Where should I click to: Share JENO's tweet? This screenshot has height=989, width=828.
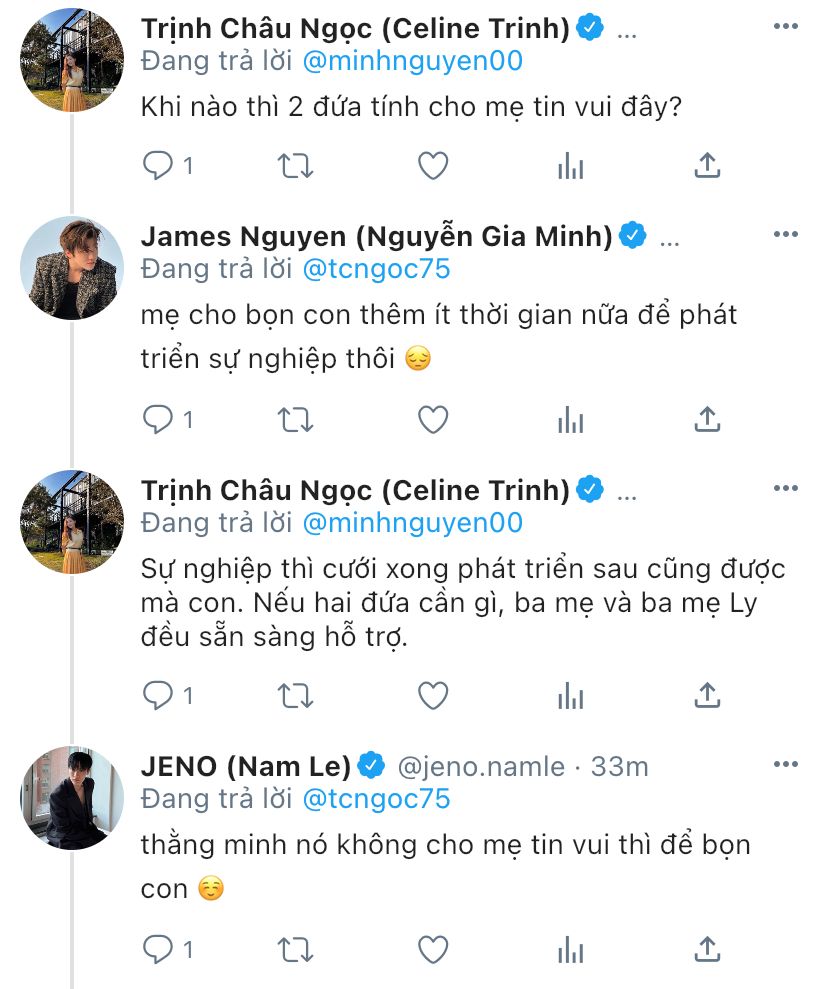pos(707,947)
